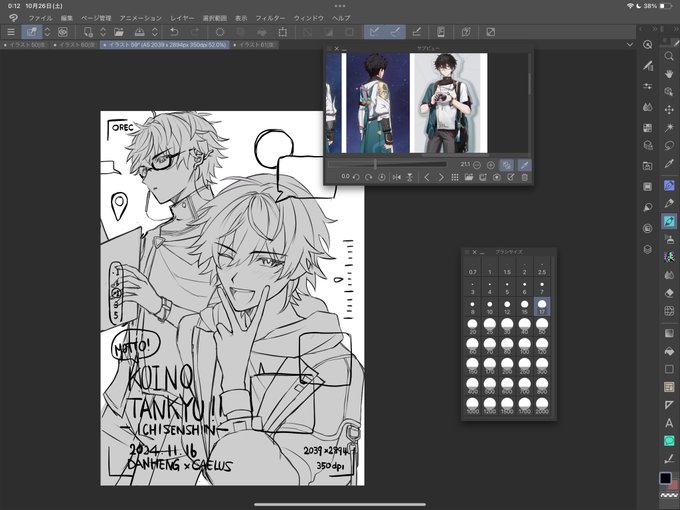This screenshot has width=680, height=510.
Task: Toggle auto eyedropper switch in Sub View
Action: coord(524,165)
